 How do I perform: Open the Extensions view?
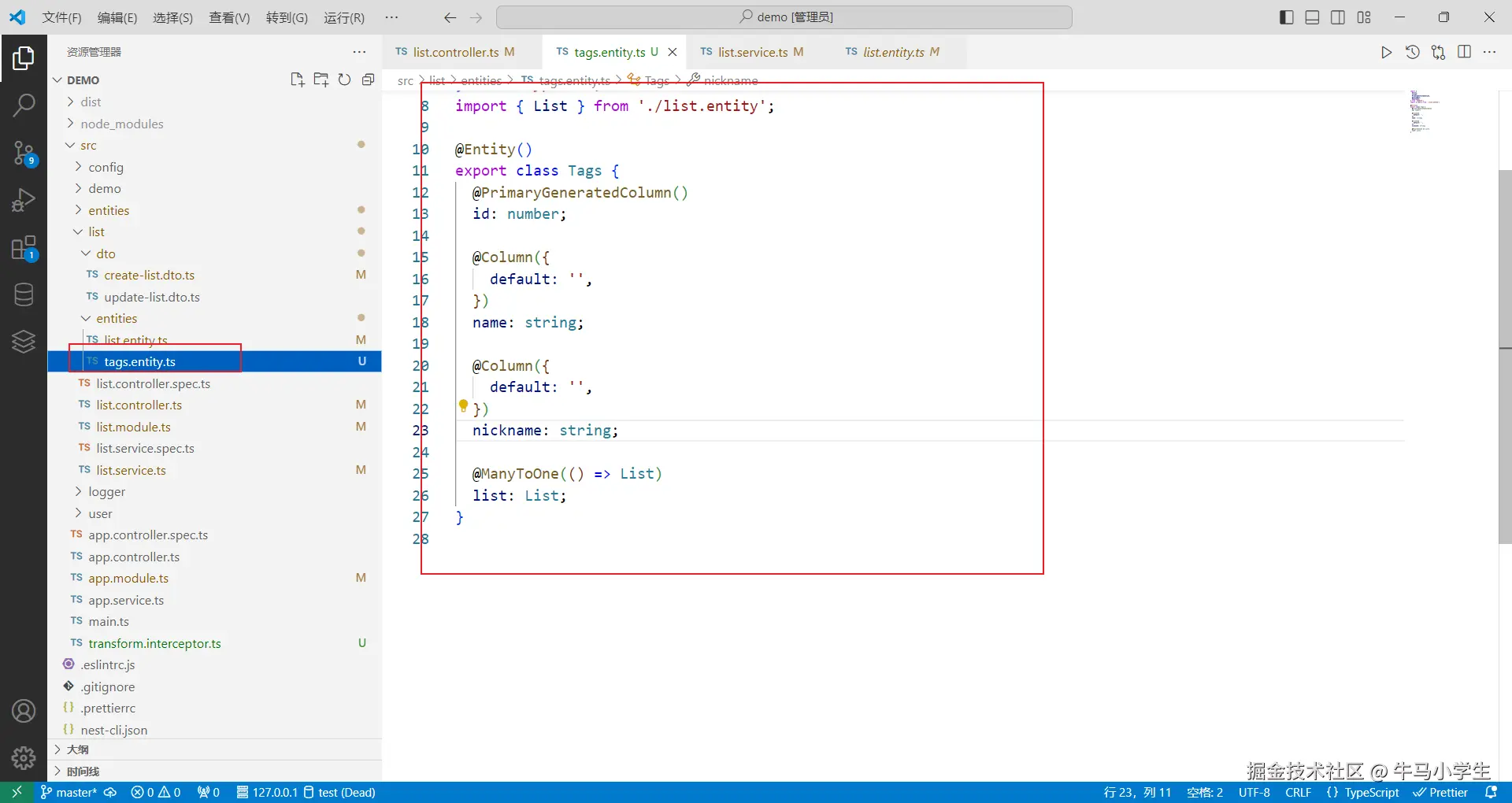click(x=24, y=248)
